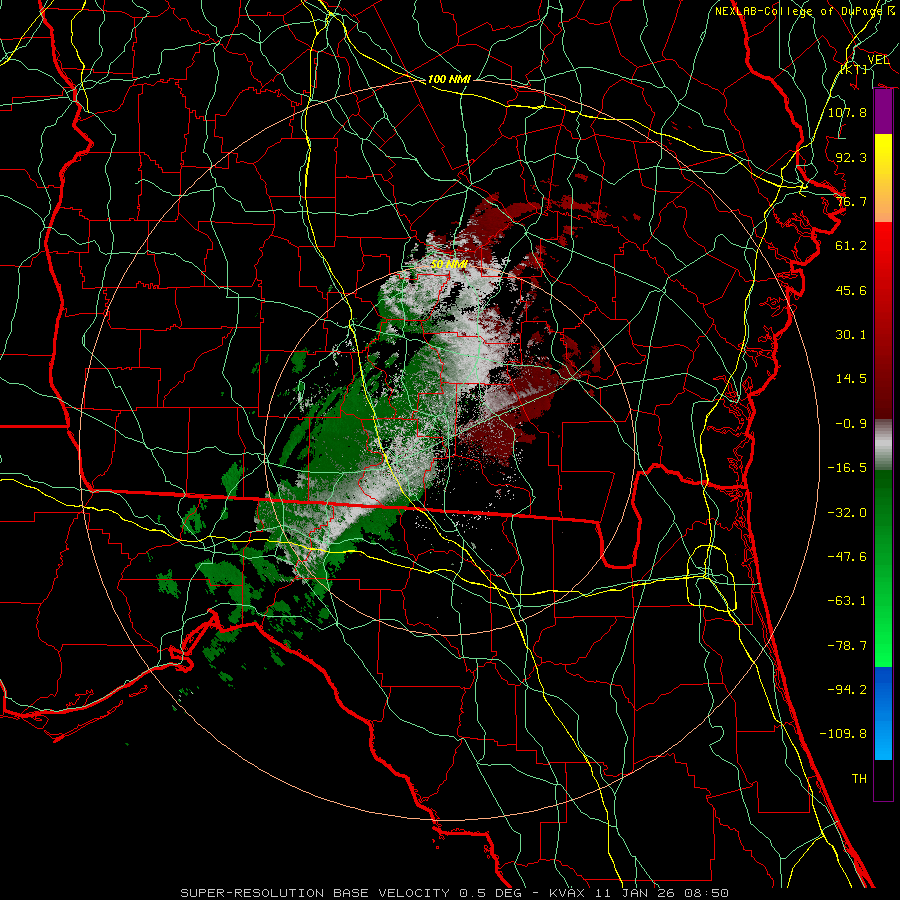Viewport: 900px width, 900px height.
Task: Select the -0.9 value on velocity scale
Action: [851, 424]
